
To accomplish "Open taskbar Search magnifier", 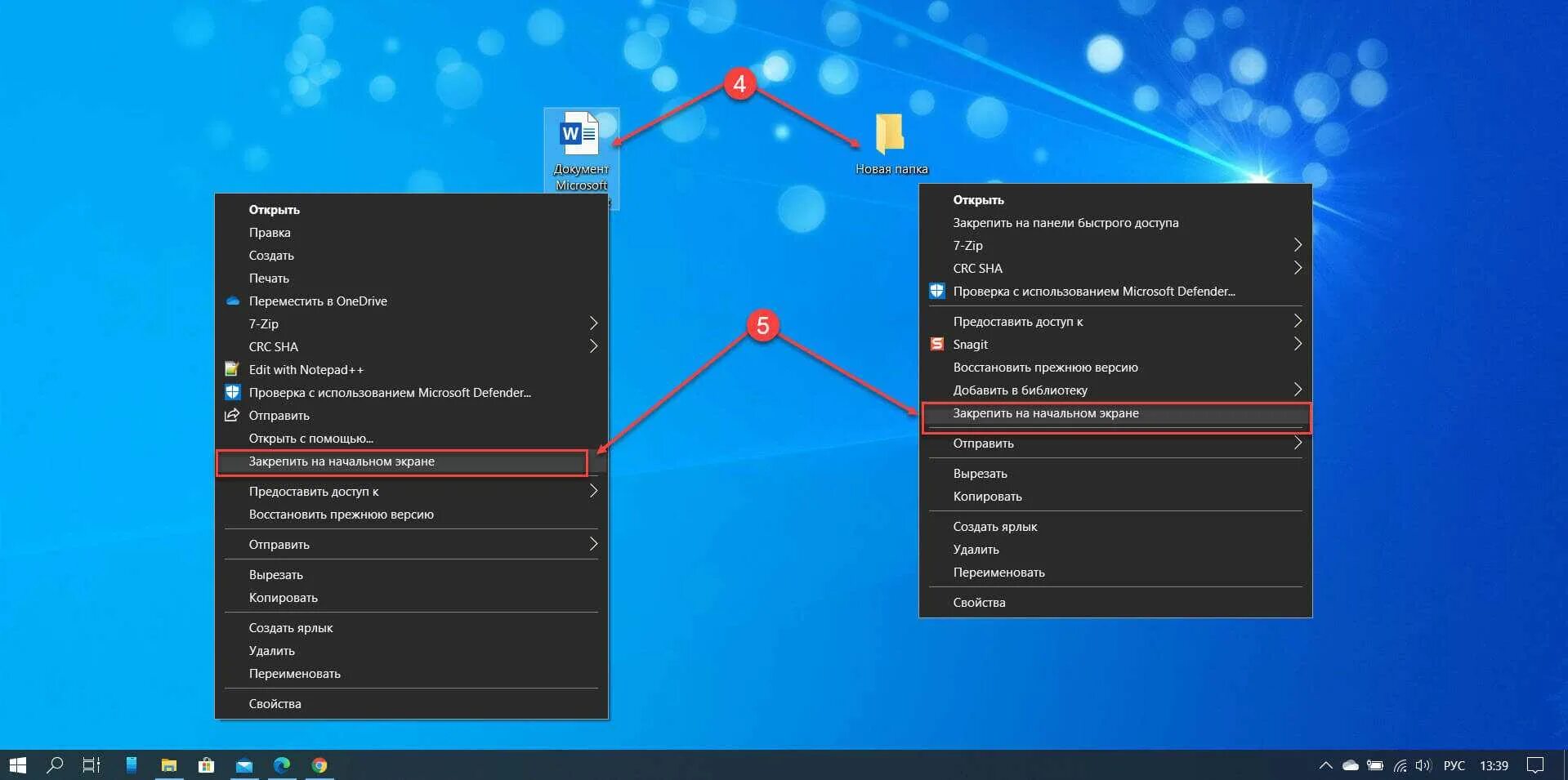I will (x=55, y=765).
